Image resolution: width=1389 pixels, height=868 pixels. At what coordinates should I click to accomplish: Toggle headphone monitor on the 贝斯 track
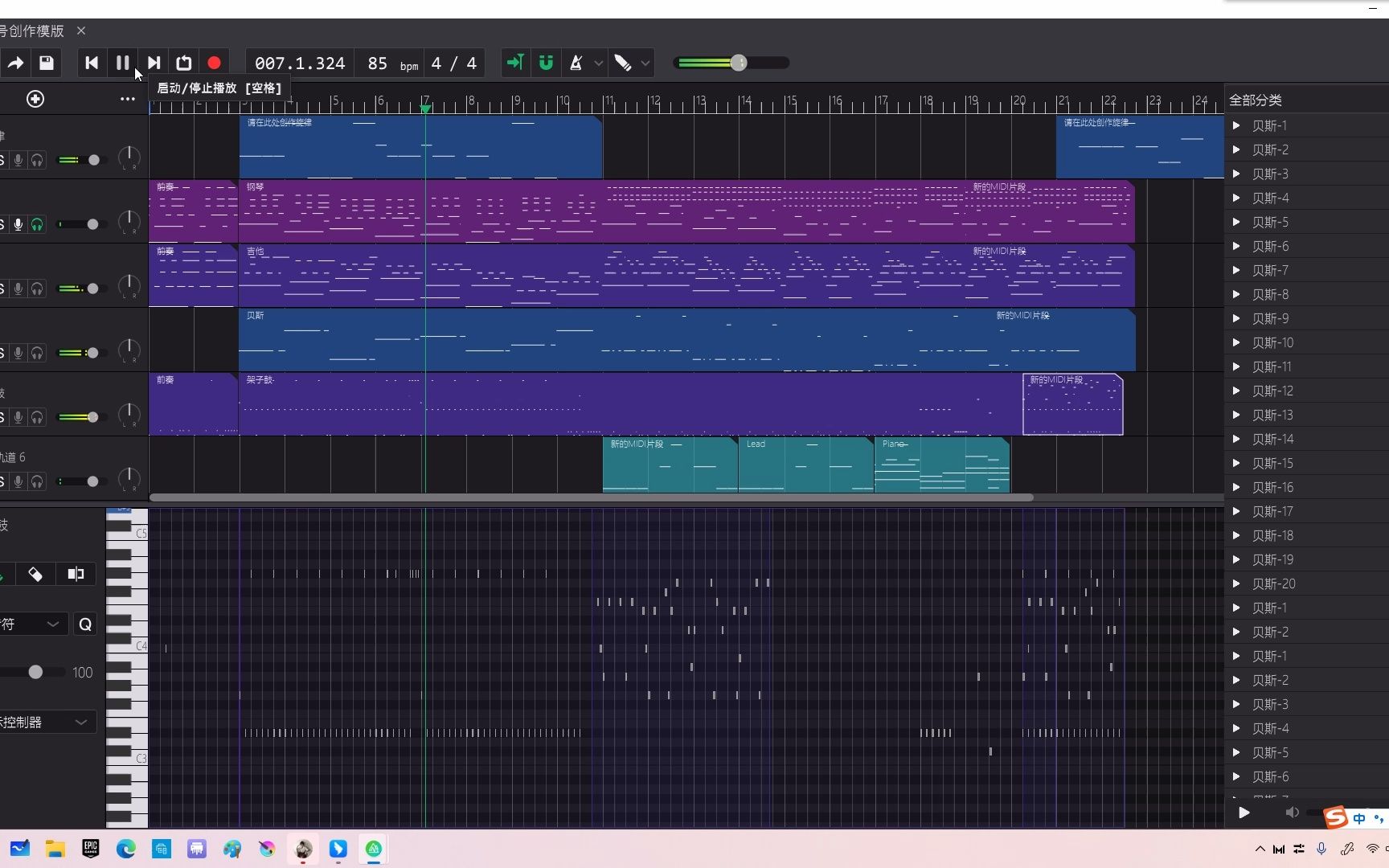(x=37, y=353)
